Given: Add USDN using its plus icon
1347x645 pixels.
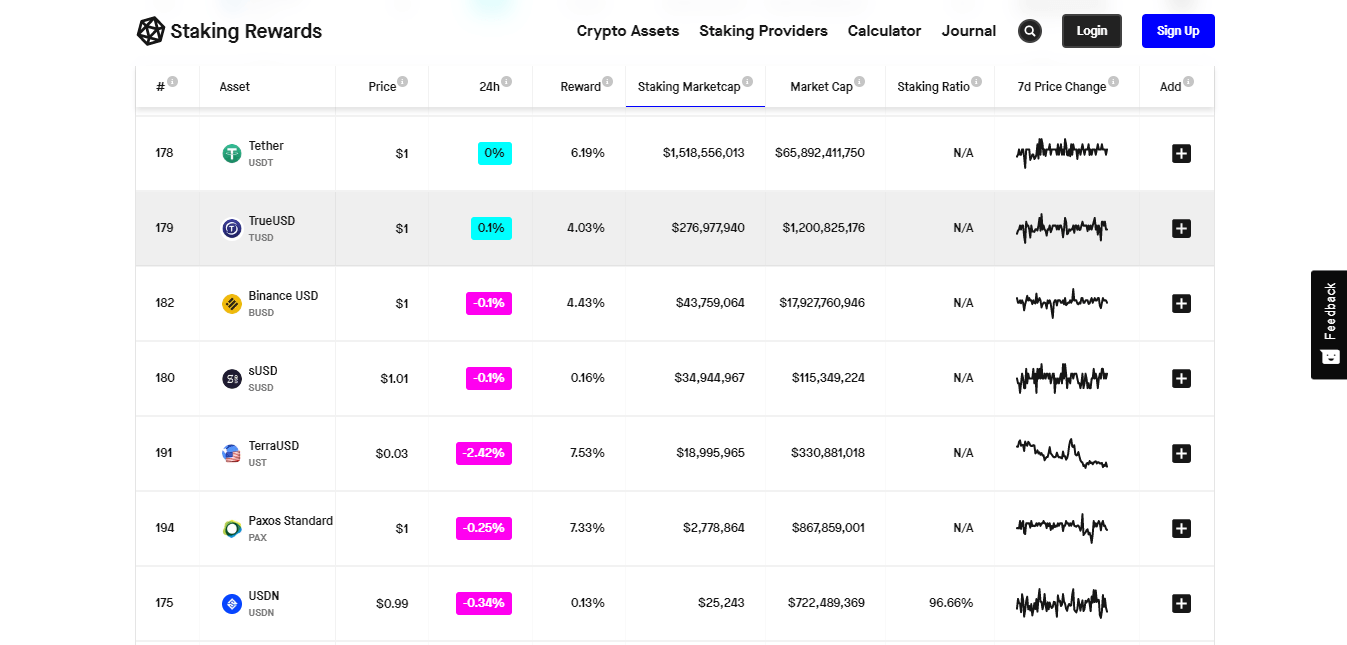Looking at the screenshot, I should pos(1181,603).
